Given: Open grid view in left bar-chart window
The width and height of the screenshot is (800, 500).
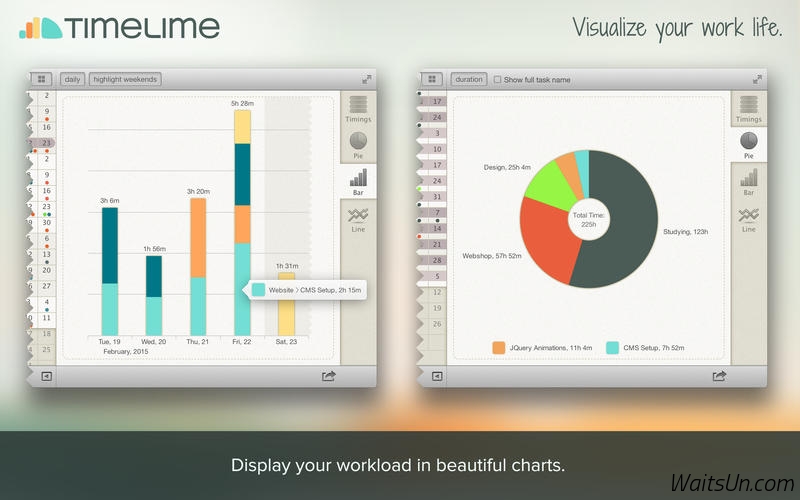Looking at the screenshot, I should pos(41,79).
